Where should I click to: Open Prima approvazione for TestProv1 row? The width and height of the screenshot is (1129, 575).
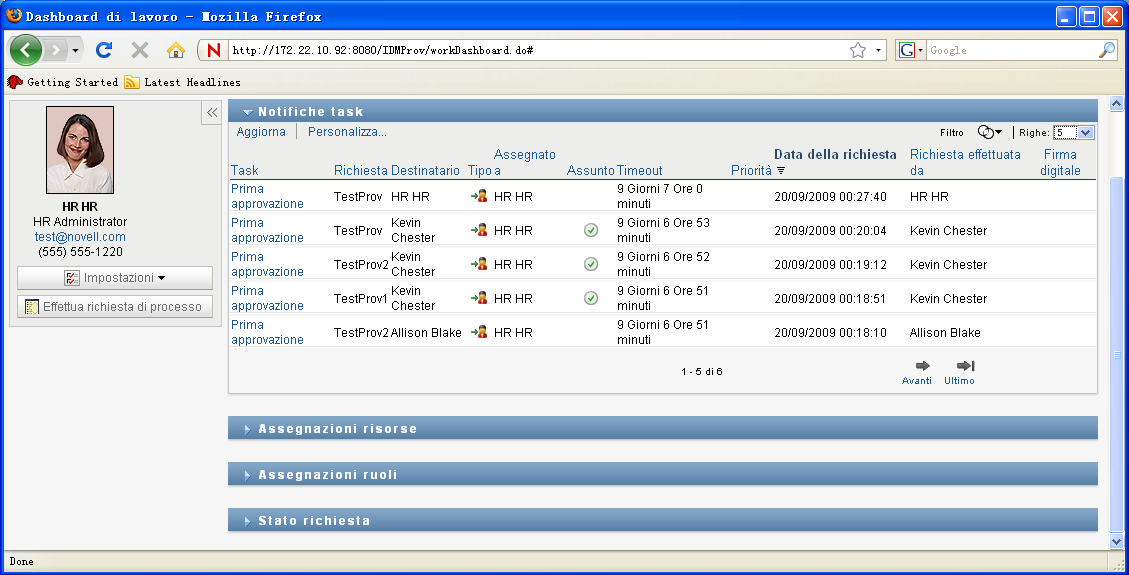[x=267, y=298]
